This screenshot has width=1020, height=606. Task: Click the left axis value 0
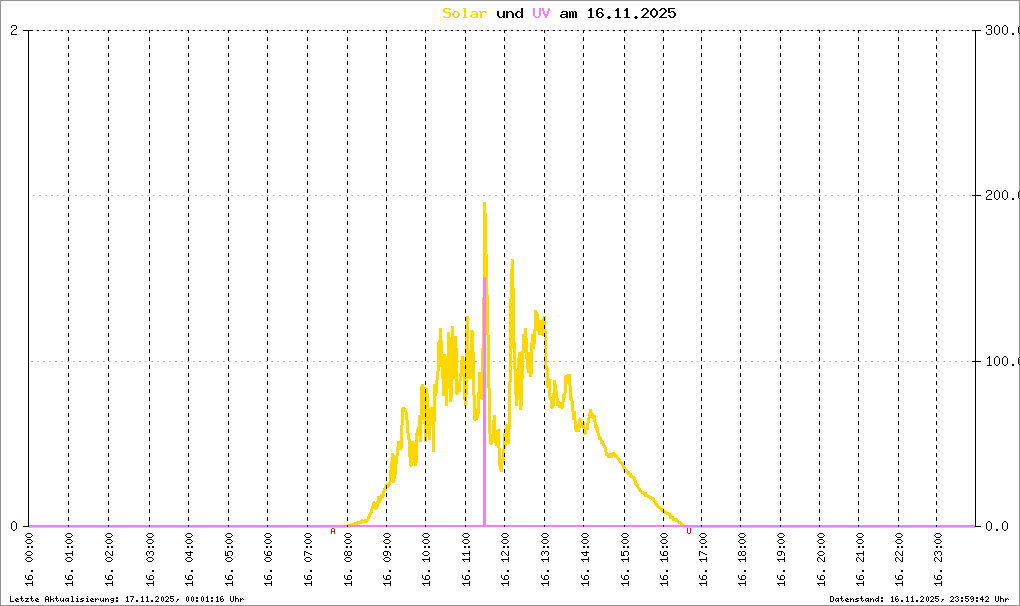point(14,526)
